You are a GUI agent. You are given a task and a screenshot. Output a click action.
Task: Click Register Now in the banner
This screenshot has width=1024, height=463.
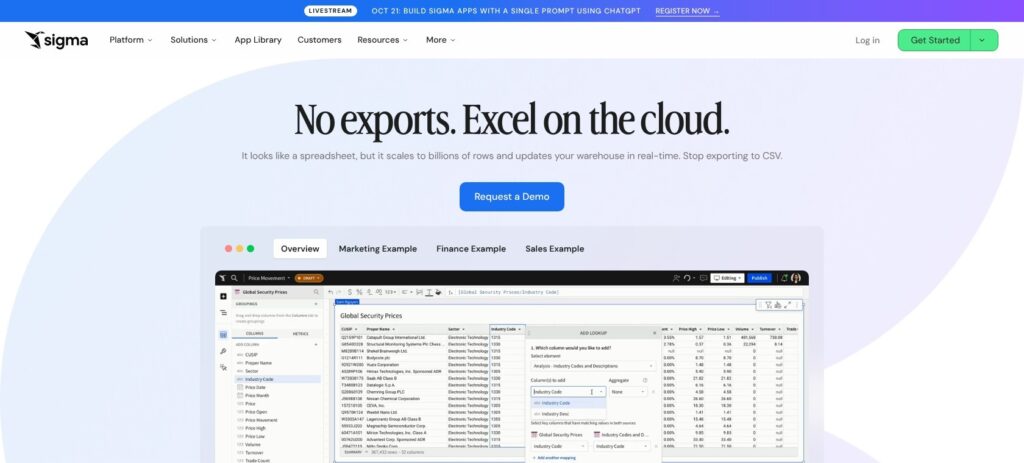click(x=687, y=11)
